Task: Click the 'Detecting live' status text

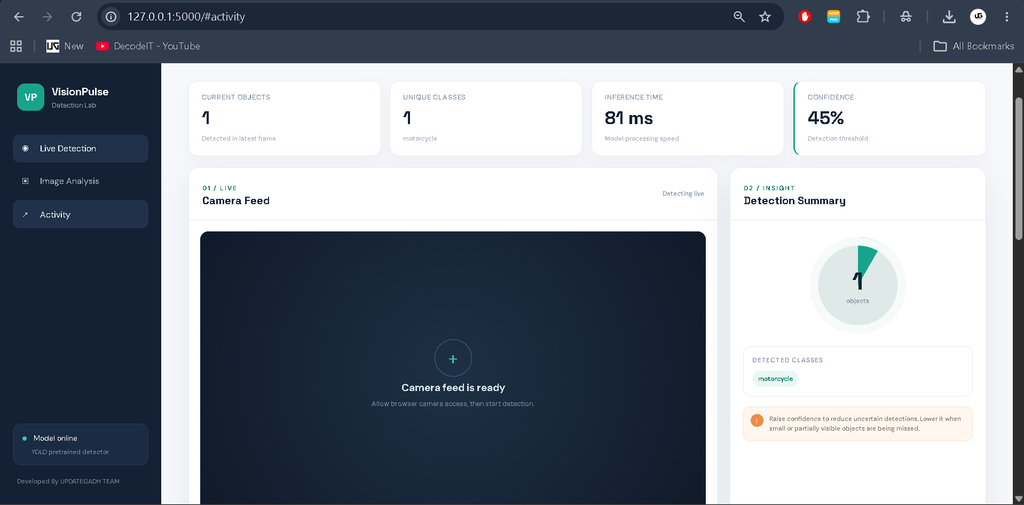Action: coord(683,194)
